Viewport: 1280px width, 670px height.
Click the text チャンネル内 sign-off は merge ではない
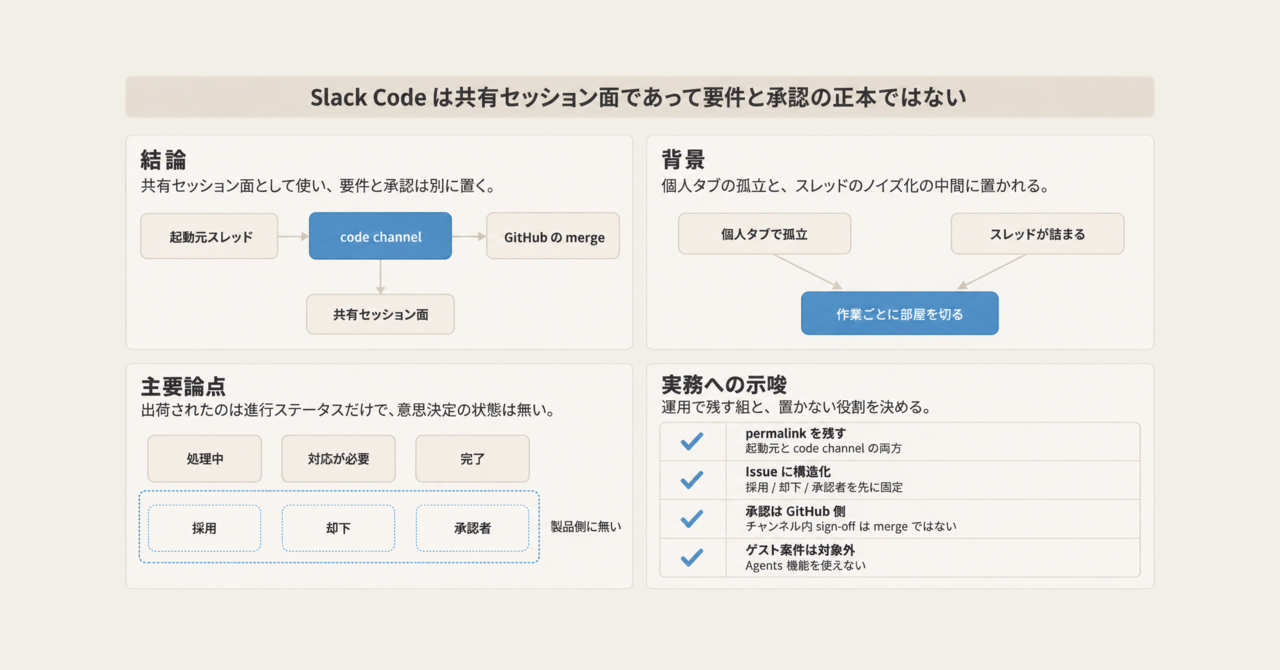point(851,526)
